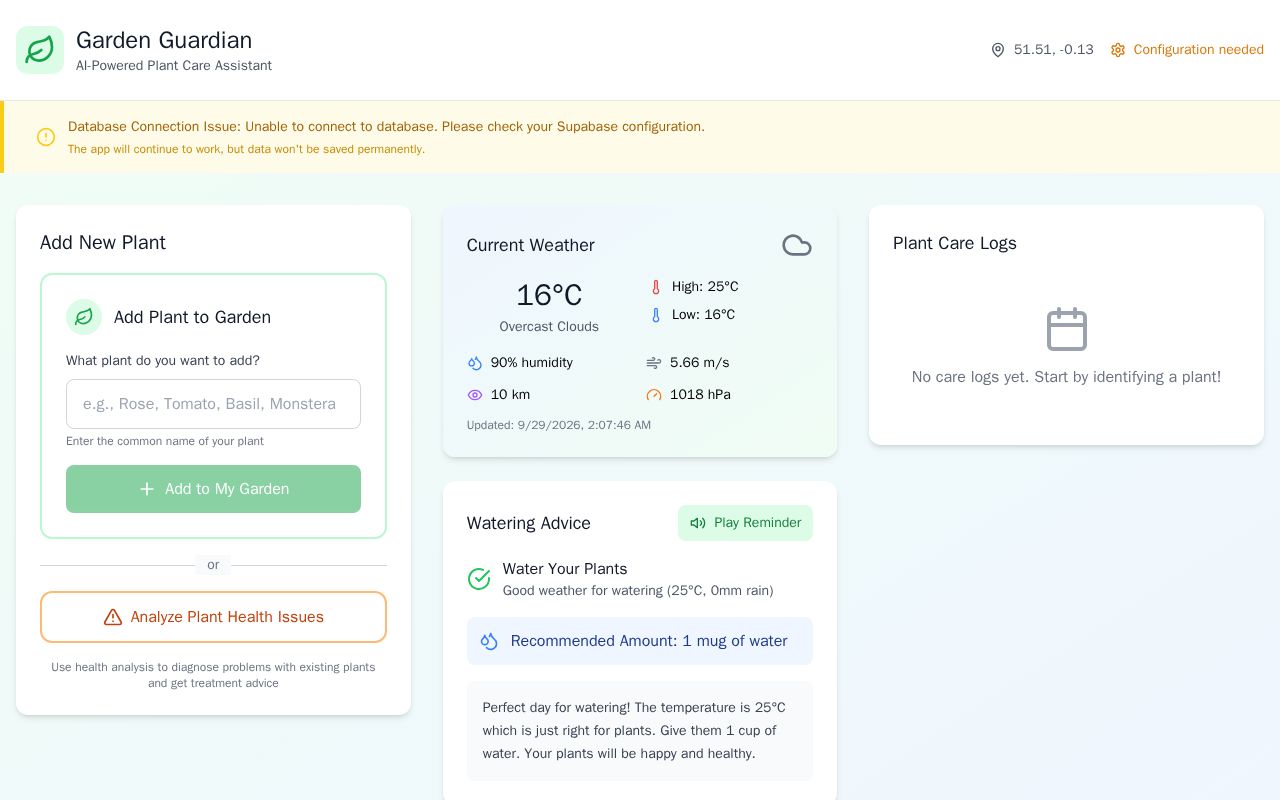Click the humidity droplet icon
This screenshot has height=800, width=1280.
(x=475, y=363)
